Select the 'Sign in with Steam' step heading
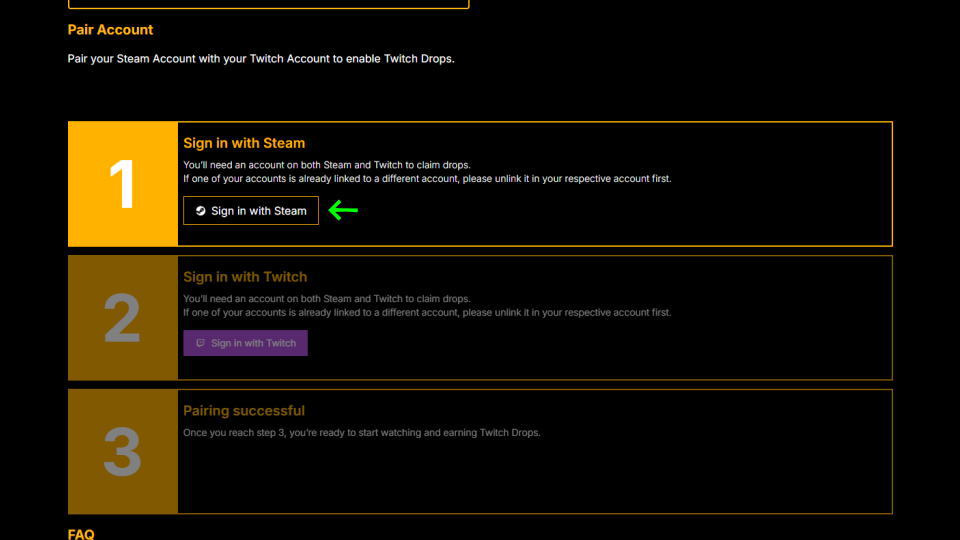The width and height of the screenshot is (960, 540). 244,143
